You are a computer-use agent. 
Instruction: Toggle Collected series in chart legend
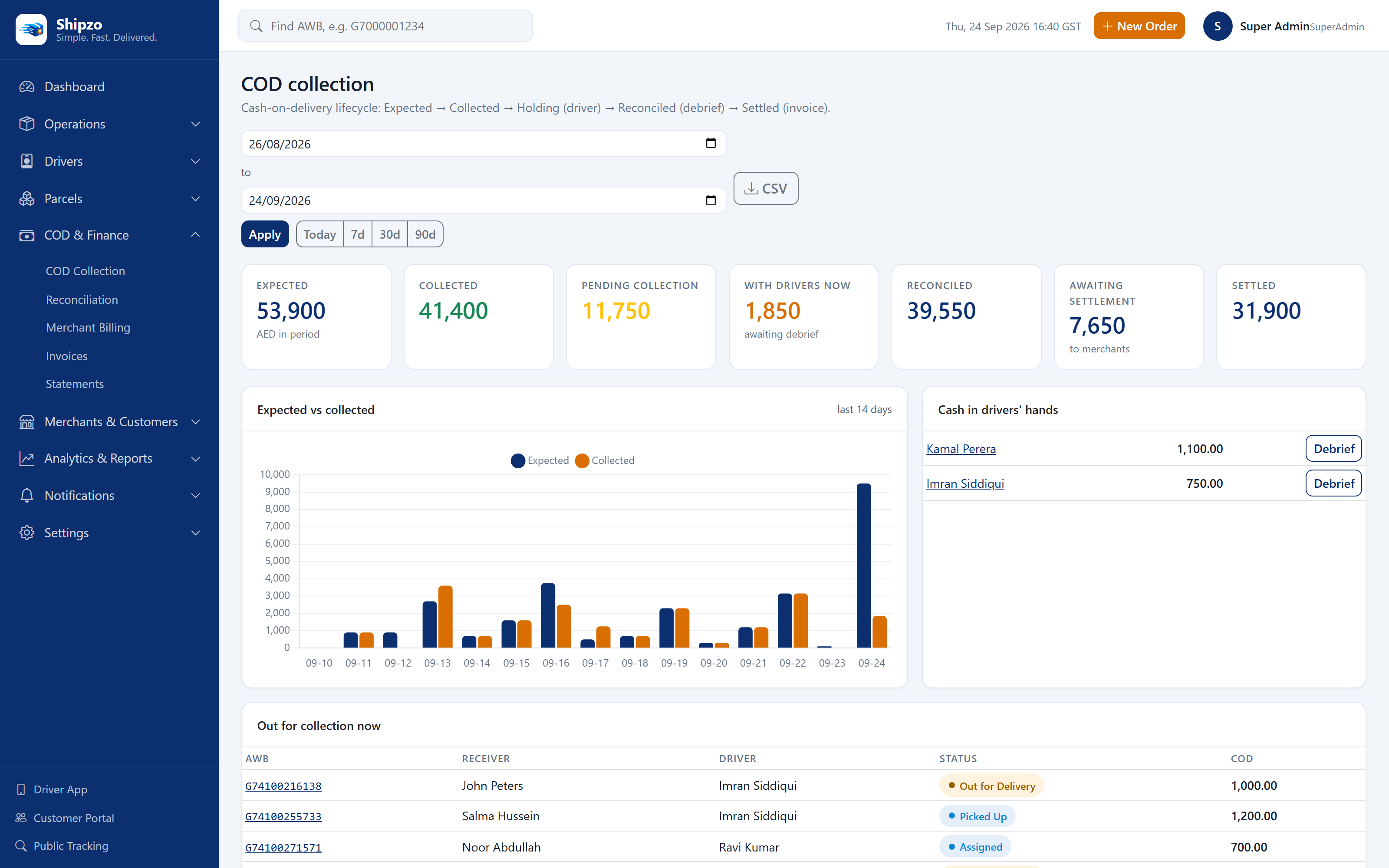click(605, 460)
